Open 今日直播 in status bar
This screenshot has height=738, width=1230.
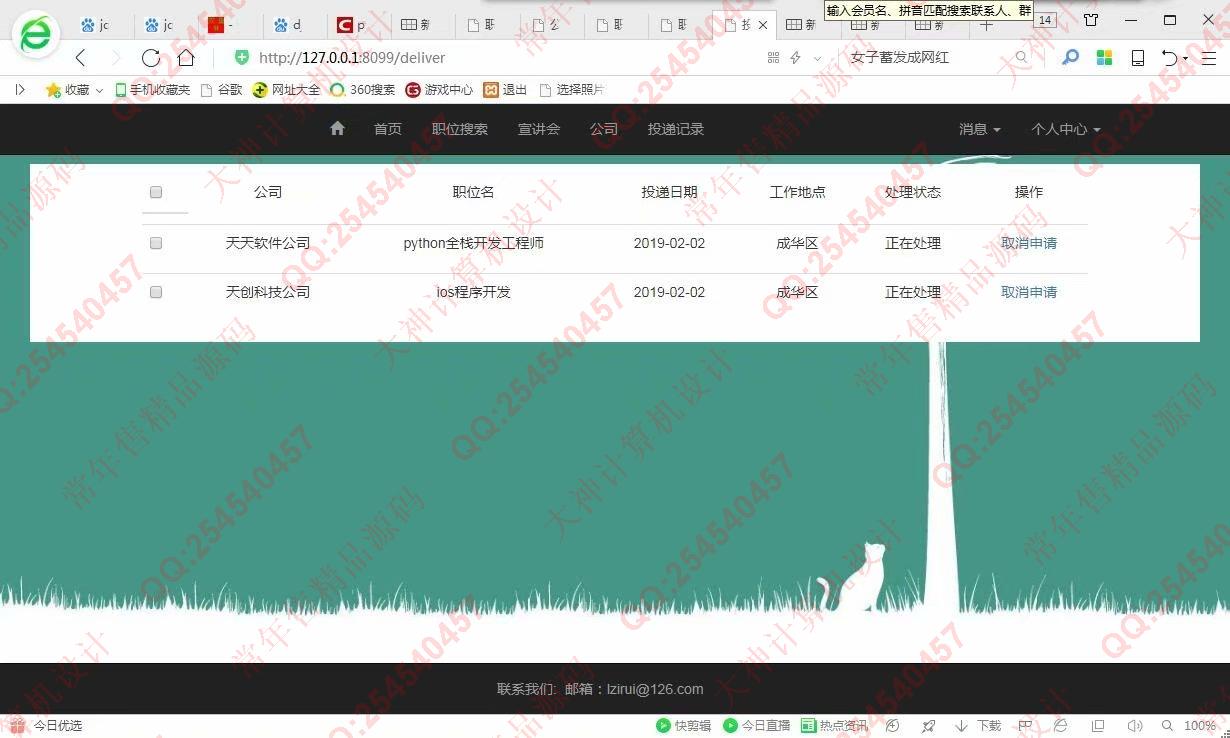pos(757,726)
